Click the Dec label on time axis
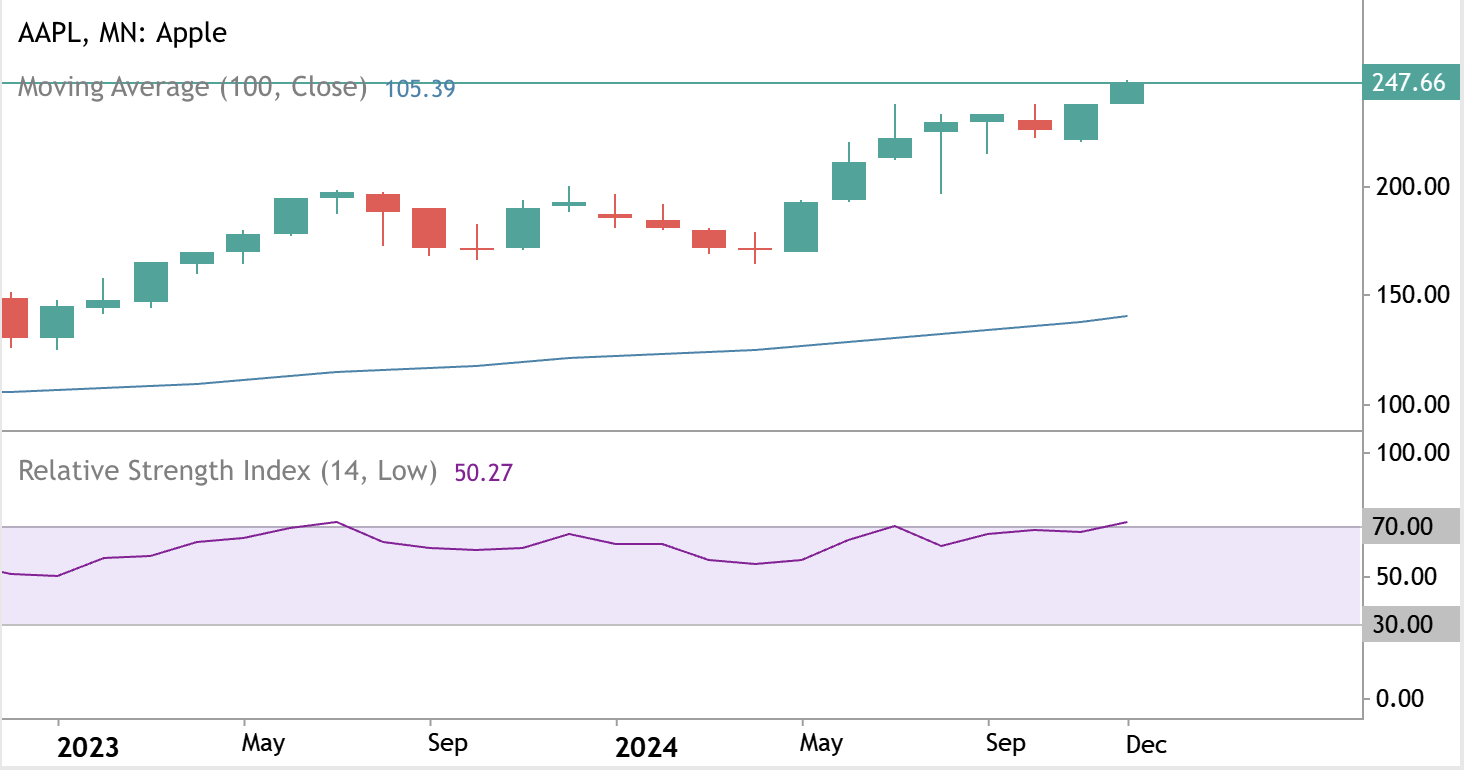1464x770 pixels. (1146, 744)
